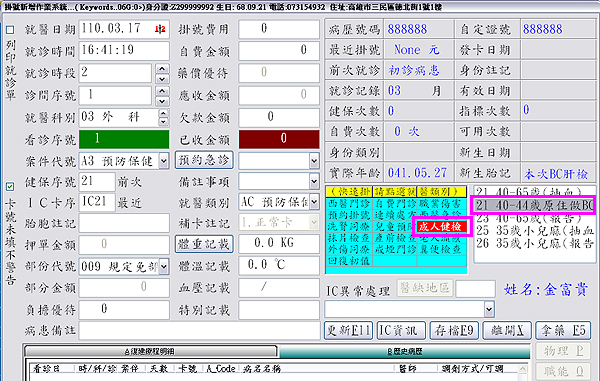The width and height of the screenshot is (600, 381).
Task: Decrease 診間序號 with the down arrow
Action: click(x=162, y=101)
